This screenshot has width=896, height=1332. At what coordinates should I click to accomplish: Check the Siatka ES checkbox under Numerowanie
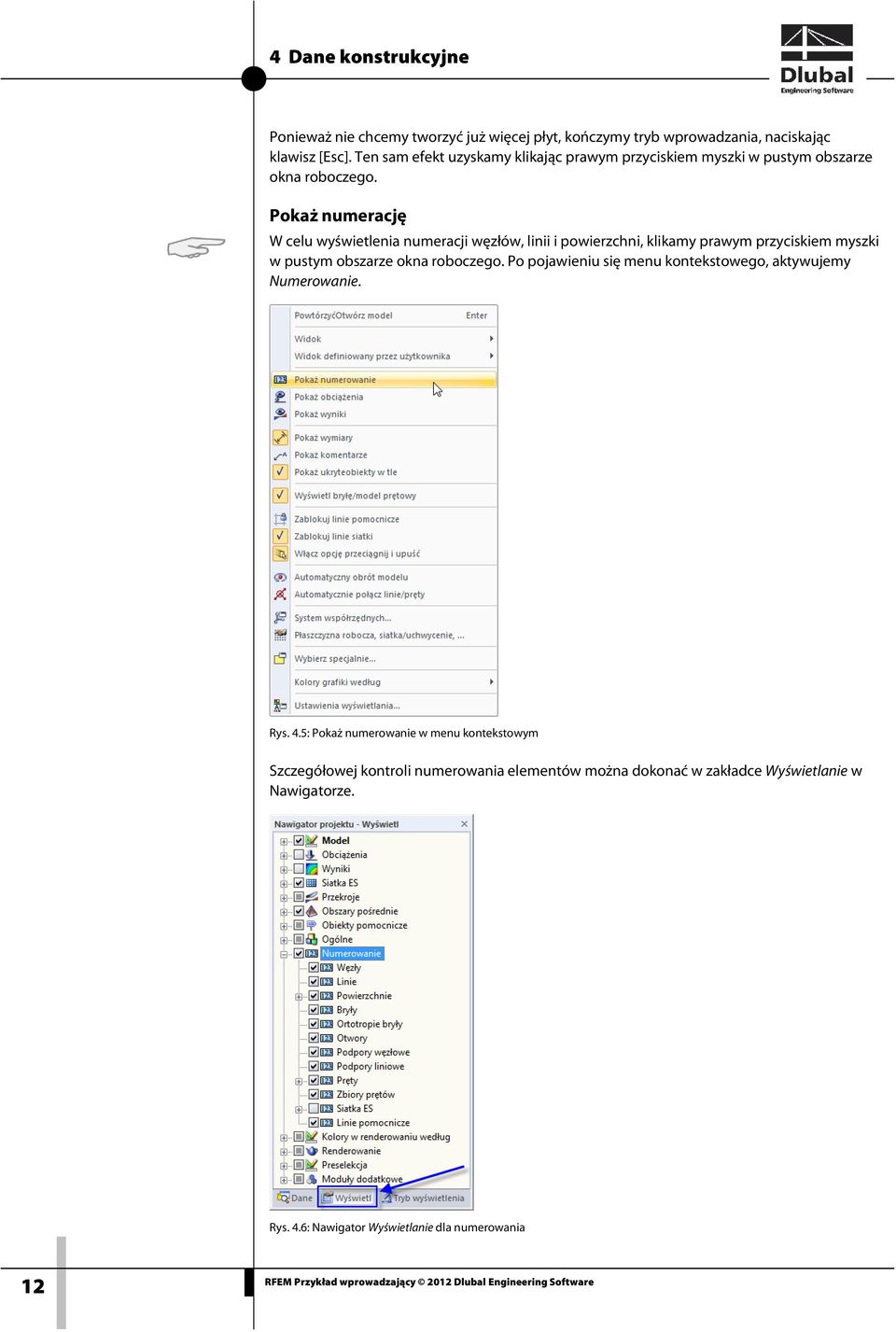(314, 1109)
